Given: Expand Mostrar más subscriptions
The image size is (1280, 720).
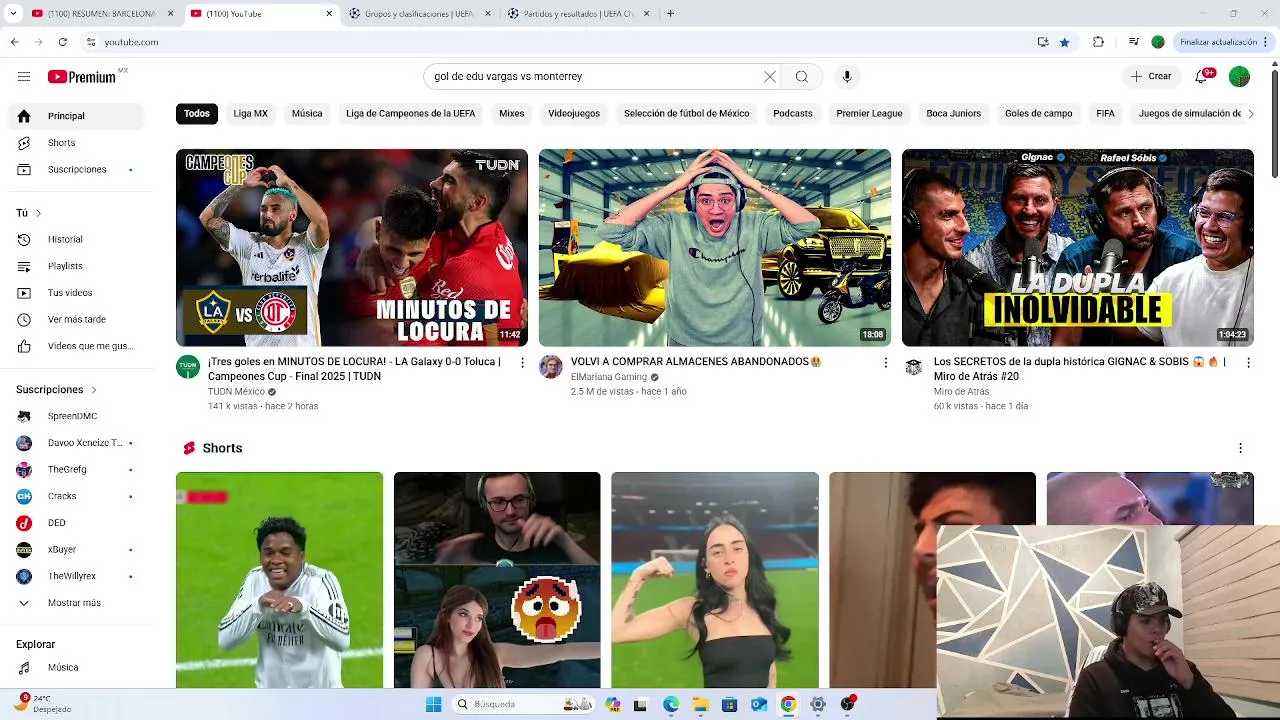Looking at the screenshot, I should (x=78, y=603).
